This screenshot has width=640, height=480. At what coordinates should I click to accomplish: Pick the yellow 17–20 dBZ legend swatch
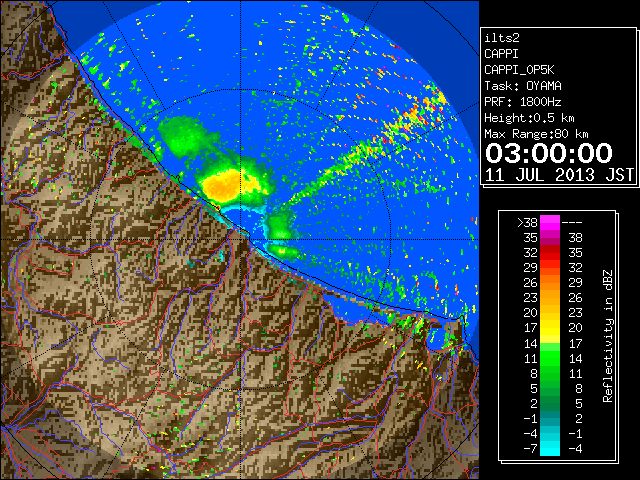point(550,328)
